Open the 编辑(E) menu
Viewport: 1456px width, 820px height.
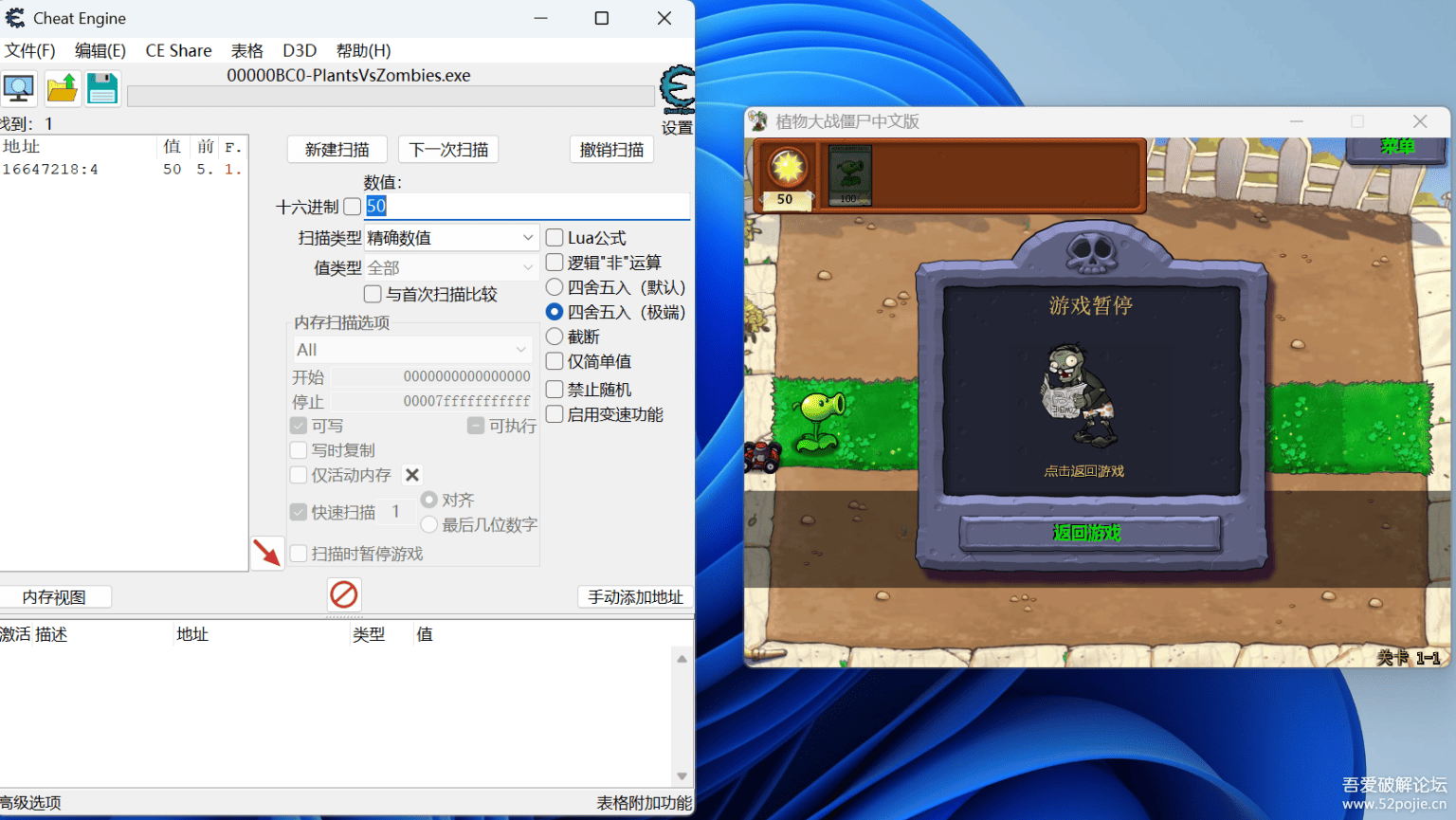click(x=100, y=51)
